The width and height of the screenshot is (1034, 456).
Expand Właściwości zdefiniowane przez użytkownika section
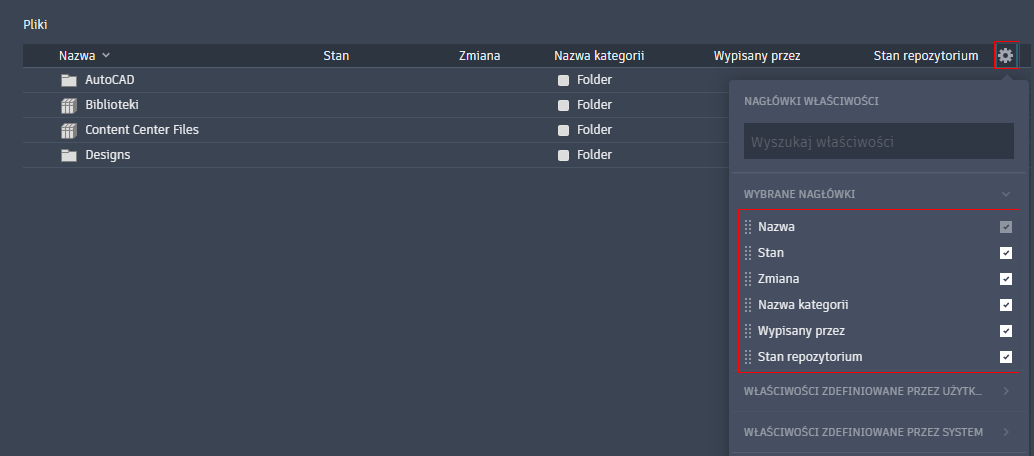[1006, 391]
